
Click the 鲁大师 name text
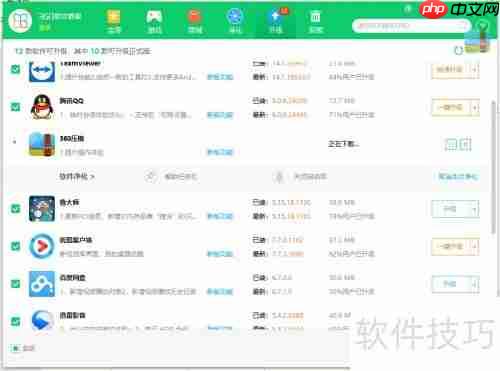click(69, 202)
